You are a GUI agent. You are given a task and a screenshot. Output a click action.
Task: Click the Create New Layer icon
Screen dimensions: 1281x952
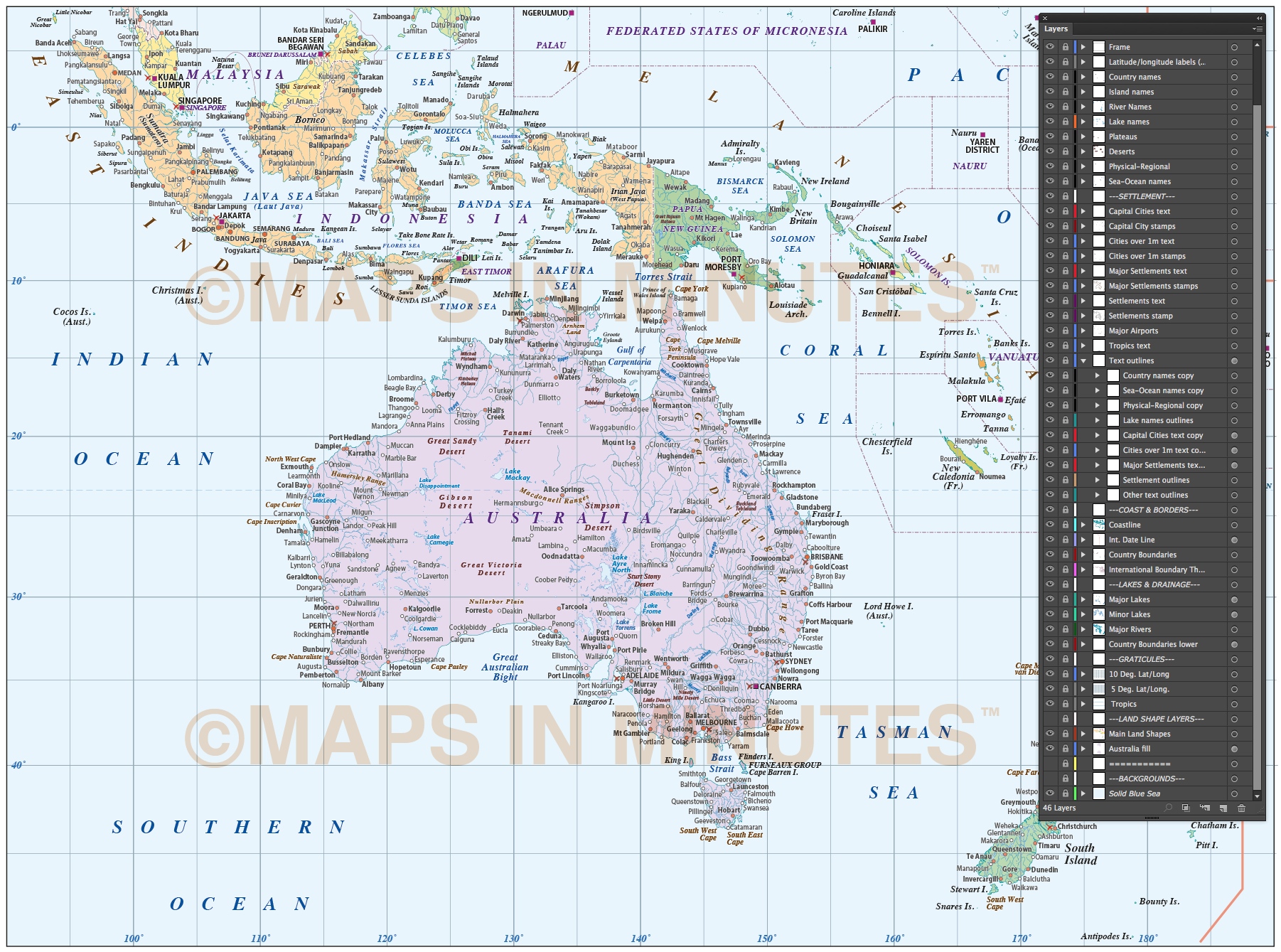click(x=1224, y=808)
